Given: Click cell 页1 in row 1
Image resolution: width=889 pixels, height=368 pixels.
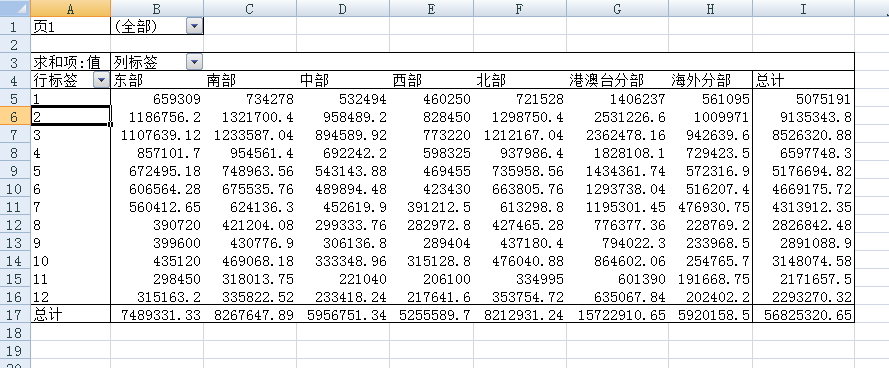Looking at the screenshot, I should point(71,26).
